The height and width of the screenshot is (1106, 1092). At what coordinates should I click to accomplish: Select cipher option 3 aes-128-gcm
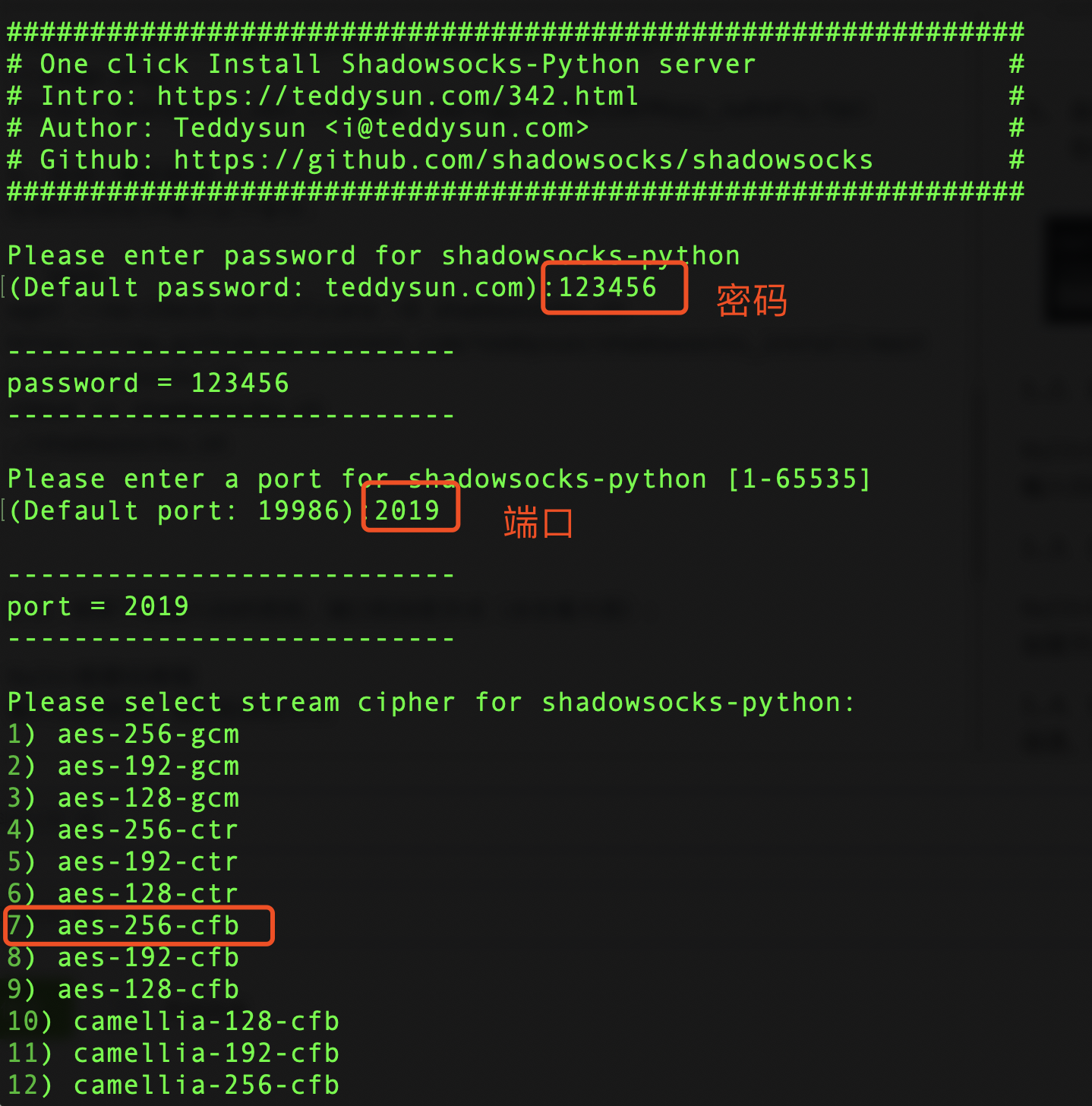tap(123, 798)
